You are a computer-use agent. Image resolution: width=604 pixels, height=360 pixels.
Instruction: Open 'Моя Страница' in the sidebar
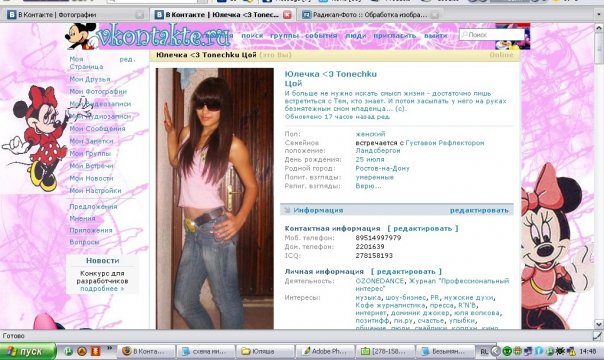pyautogui.click(x=86, y=63)
